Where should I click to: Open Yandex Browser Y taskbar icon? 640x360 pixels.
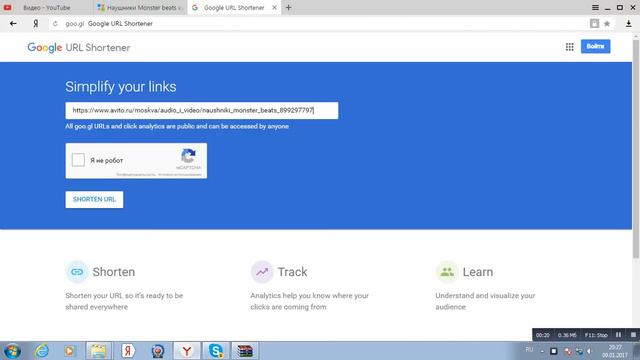[x=187, y=351]
